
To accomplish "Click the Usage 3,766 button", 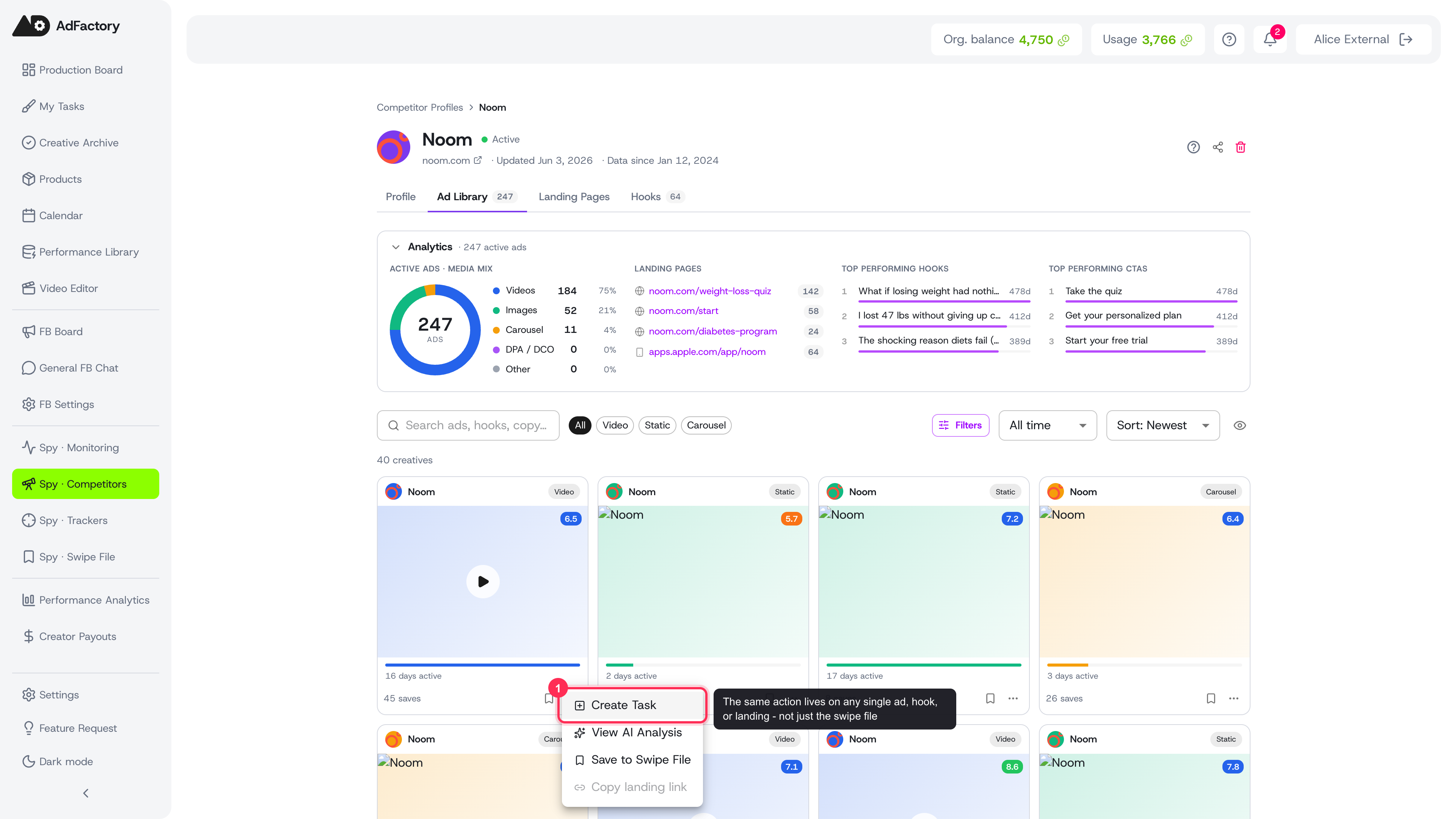I will click(1147, 39).
